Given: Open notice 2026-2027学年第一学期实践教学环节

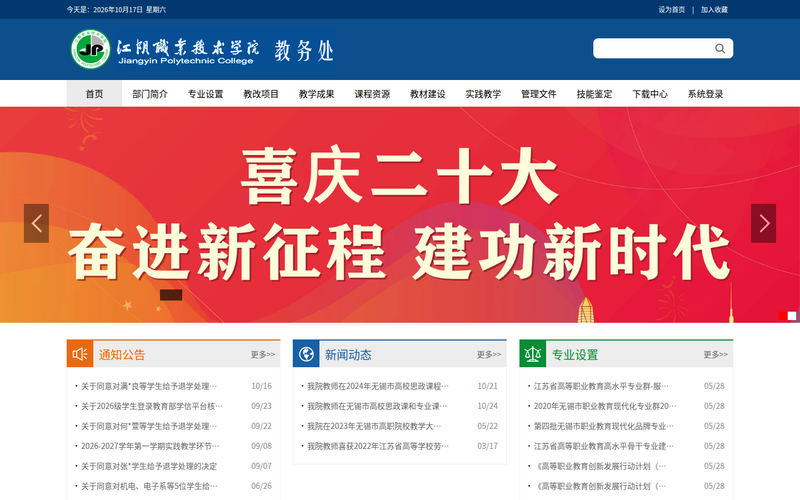Looking at the screenshot, I should pyautogui.click(x=150, y=446).
